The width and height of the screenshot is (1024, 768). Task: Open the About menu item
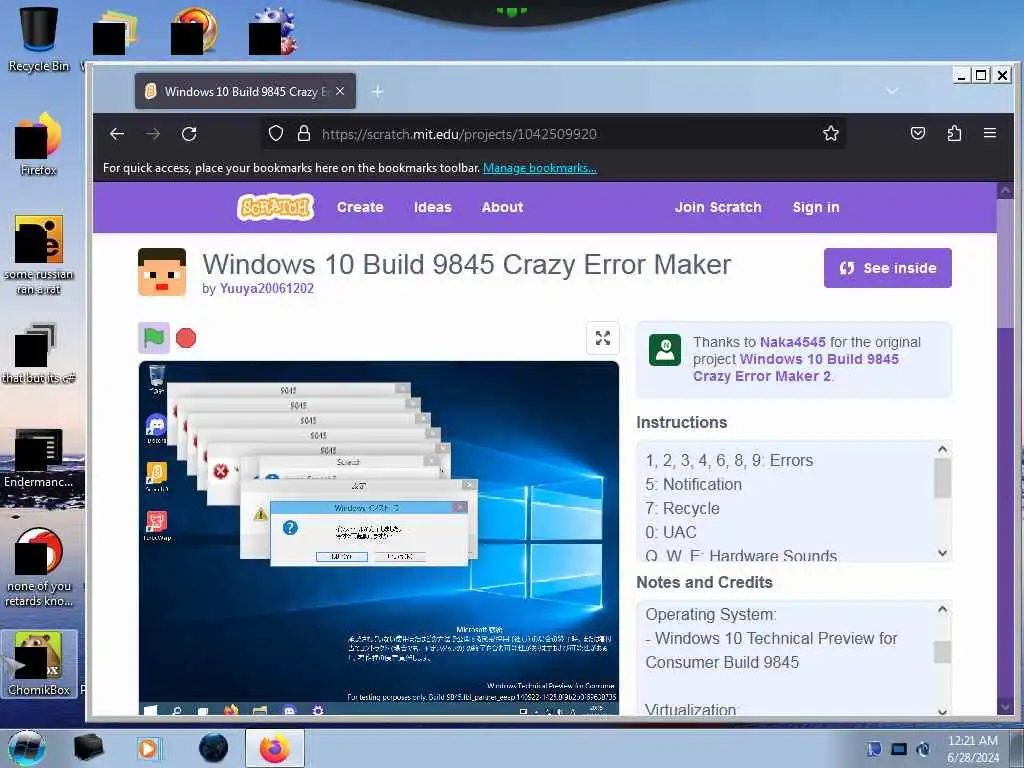click(x=502, y=207)
